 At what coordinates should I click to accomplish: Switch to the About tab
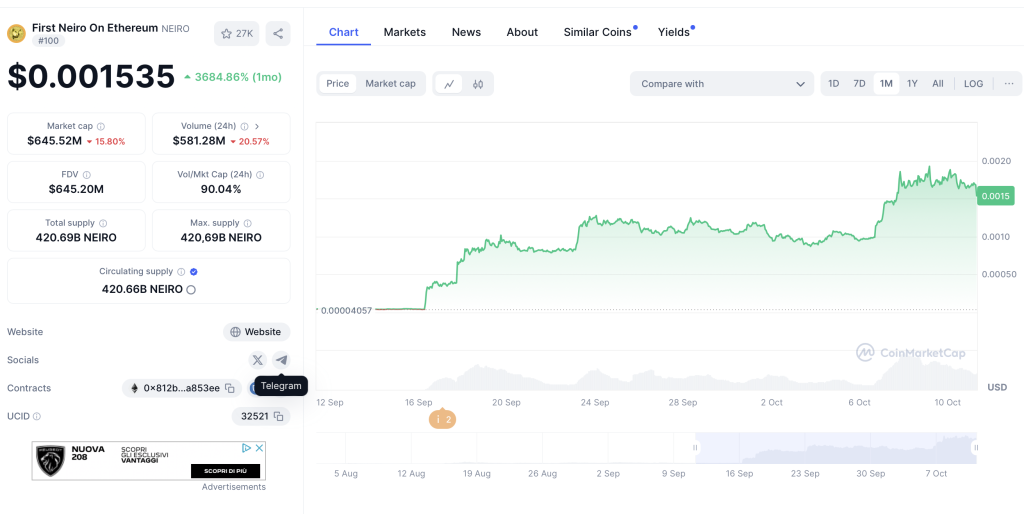(x=522, y=32)
